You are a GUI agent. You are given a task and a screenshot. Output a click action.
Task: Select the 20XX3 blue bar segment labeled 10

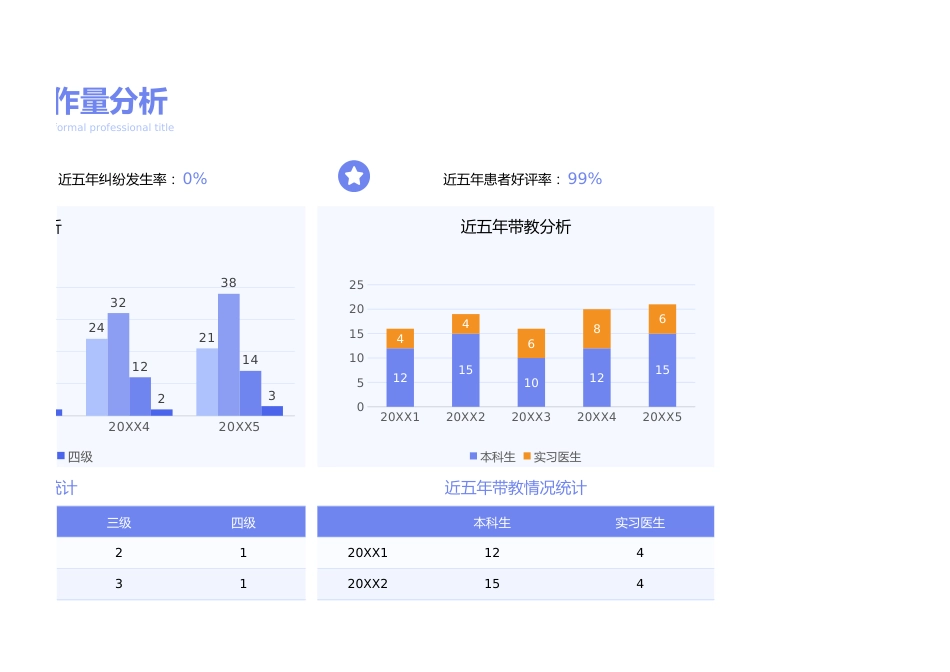coord(531,382)
